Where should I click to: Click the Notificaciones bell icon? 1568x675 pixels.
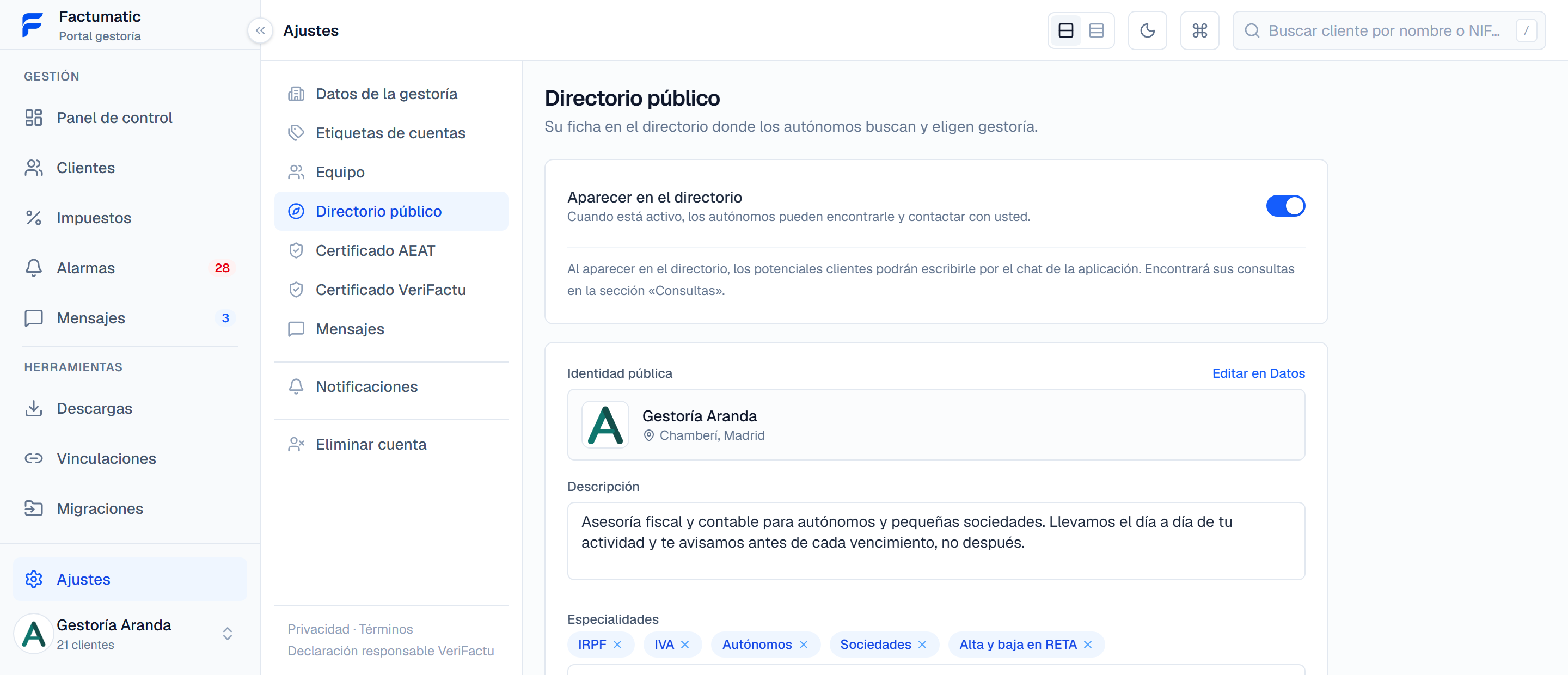(296, 386)
